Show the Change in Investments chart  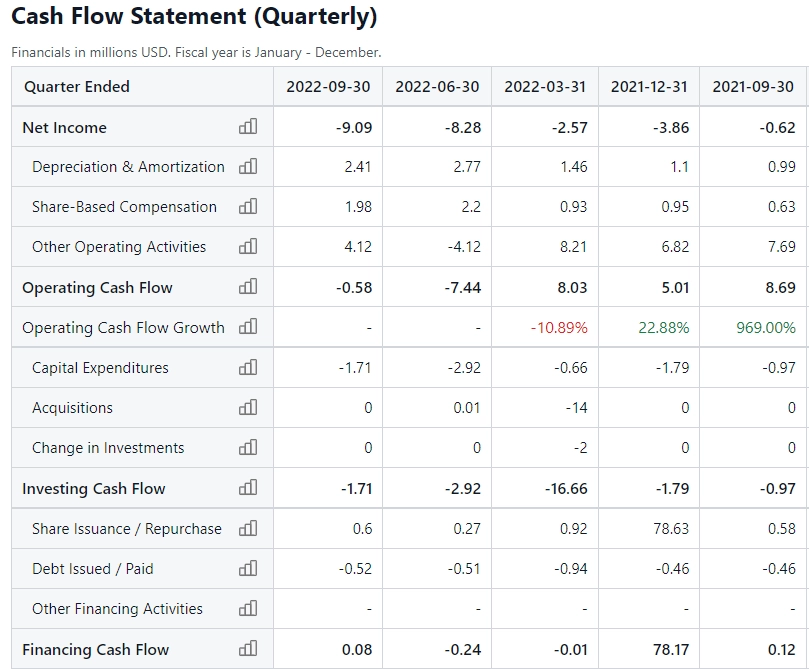pos(248,448)
